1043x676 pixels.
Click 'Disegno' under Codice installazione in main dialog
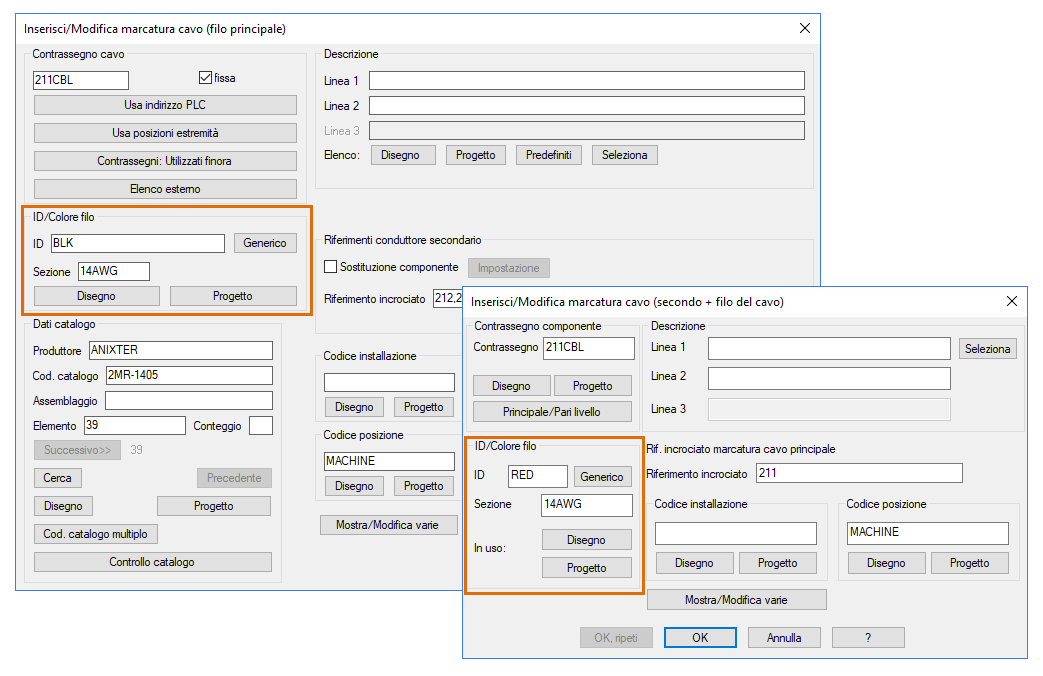[354, 407]
